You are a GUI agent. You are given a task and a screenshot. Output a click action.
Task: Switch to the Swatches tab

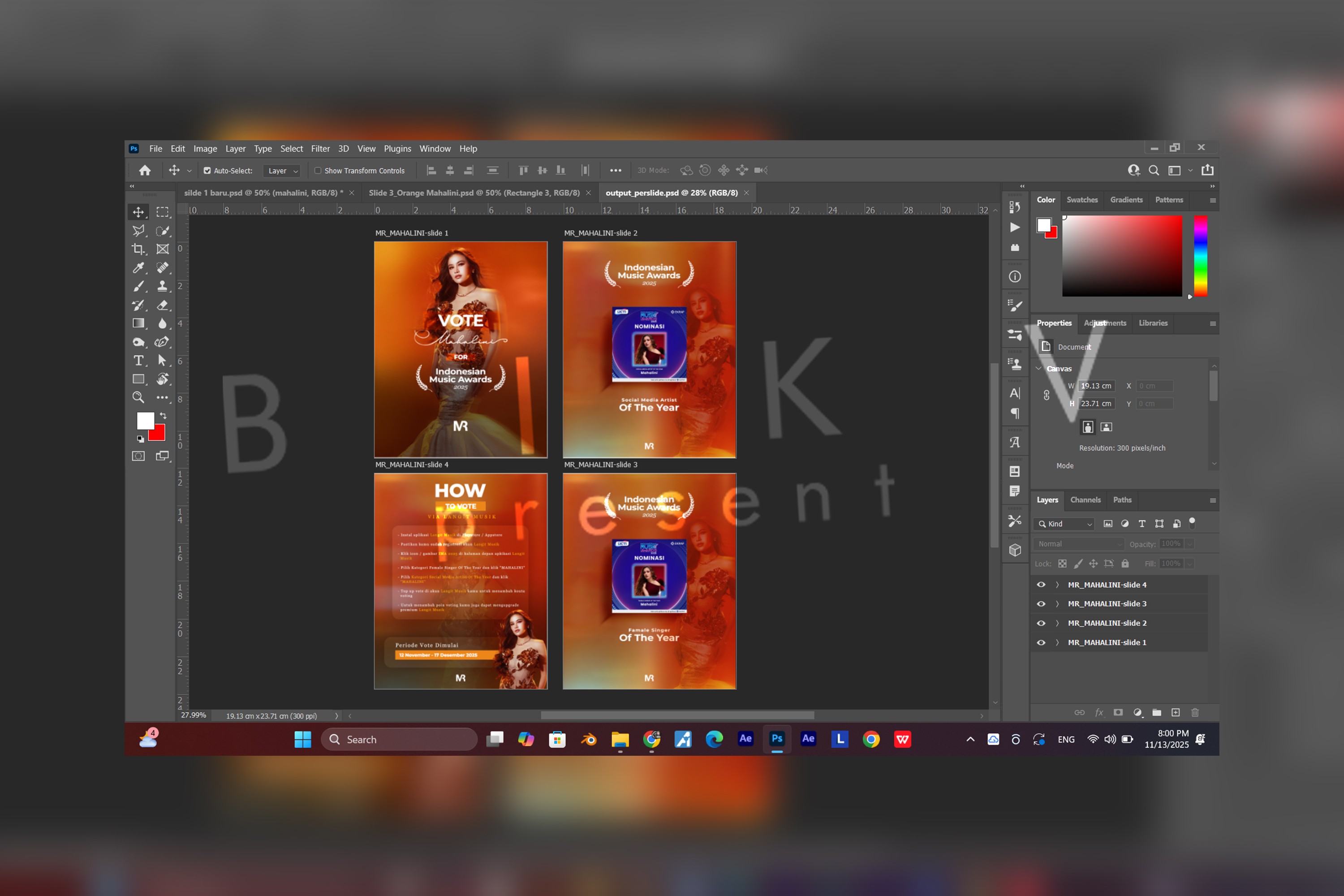[x=1082, y=200]
